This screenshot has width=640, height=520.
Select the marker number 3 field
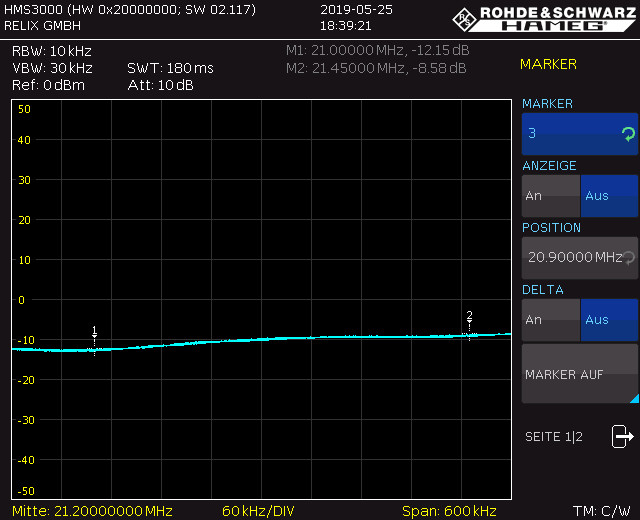pos(580,134)
